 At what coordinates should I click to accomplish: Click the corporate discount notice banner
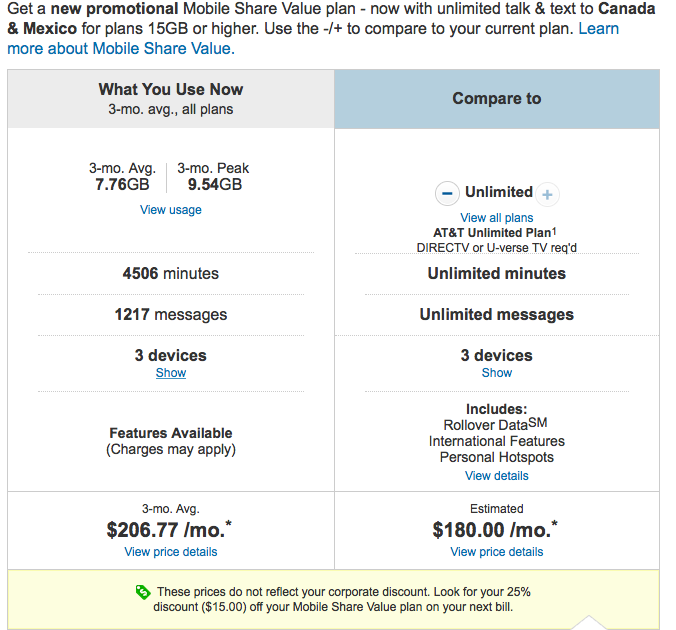(x=333, y=599)
